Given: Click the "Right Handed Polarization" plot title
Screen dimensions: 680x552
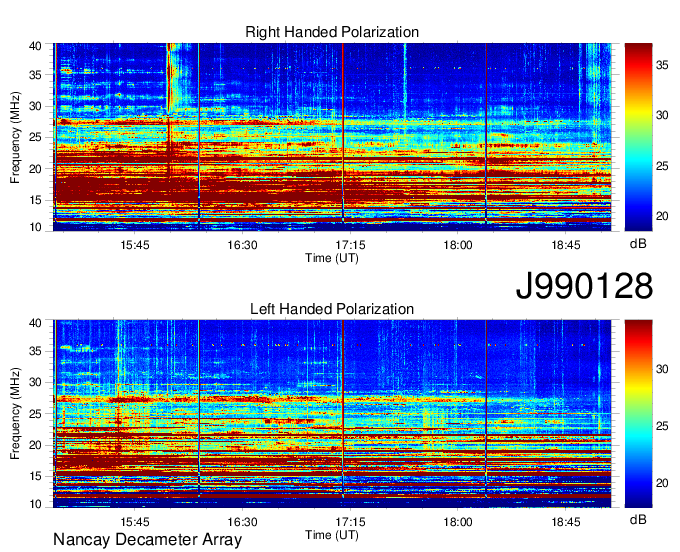Looking at the screenshot, I should [x=332, y=32].
